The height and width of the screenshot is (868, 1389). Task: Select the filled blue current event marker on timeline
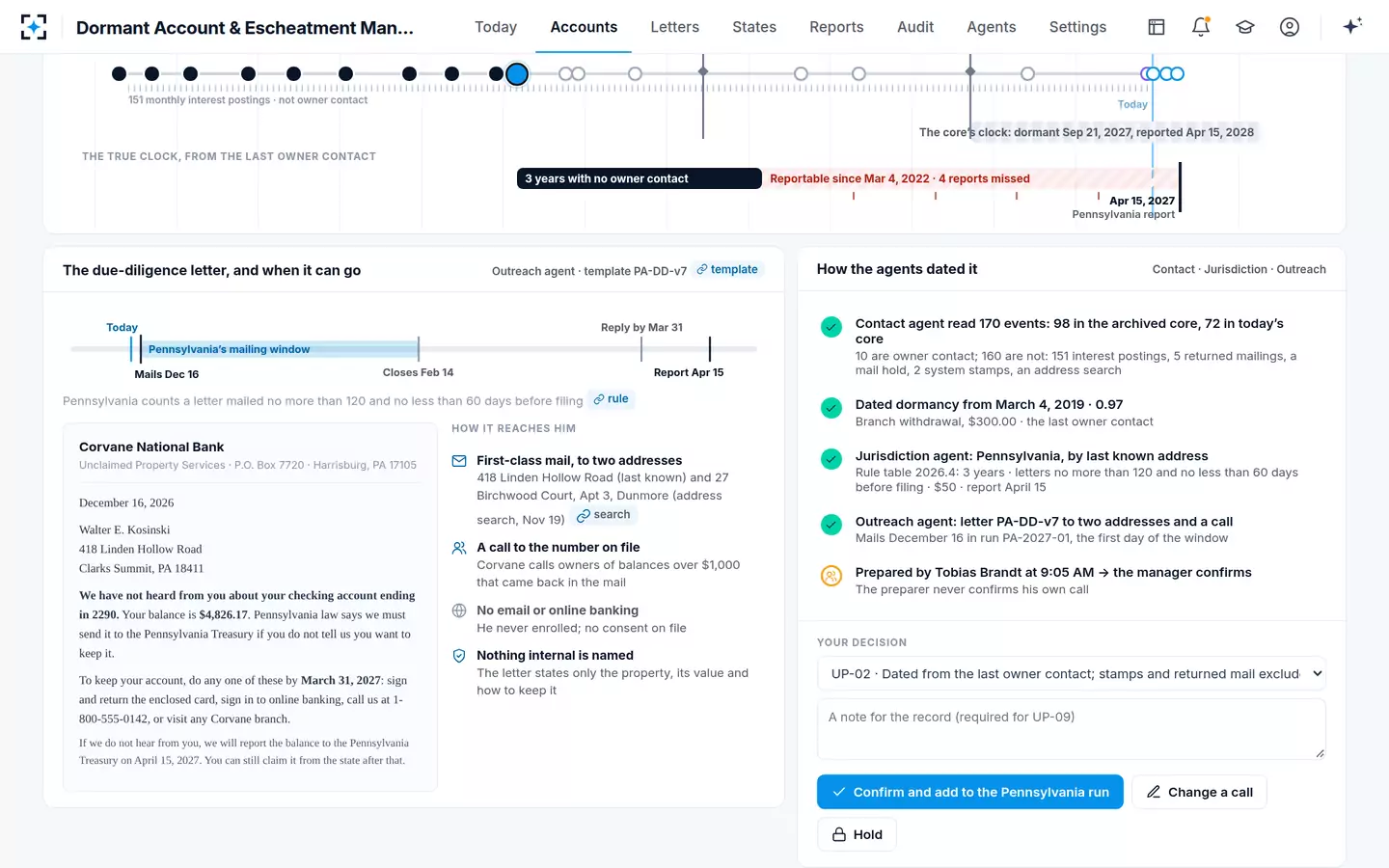click(517, 74)
